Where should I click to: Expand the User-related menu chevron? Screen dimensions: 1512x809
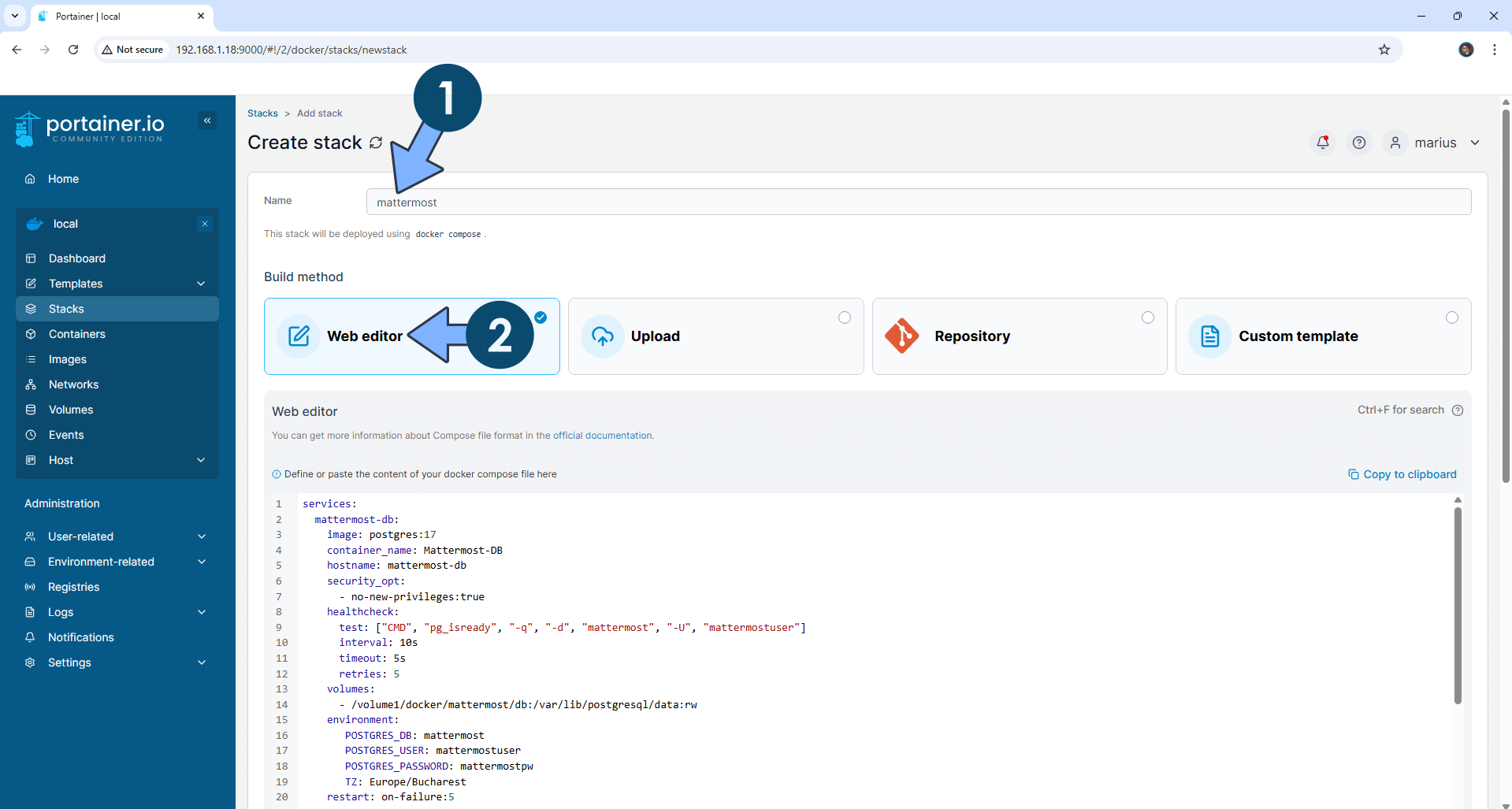(x=202, y=536)
